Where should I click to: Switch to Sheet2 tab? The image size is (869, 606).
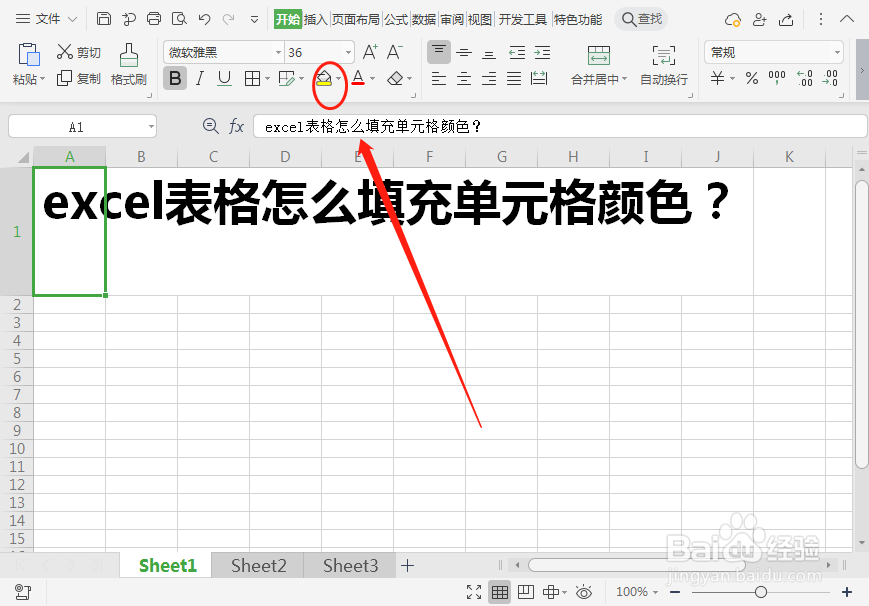pyautogui.click(x=258, y=566)
